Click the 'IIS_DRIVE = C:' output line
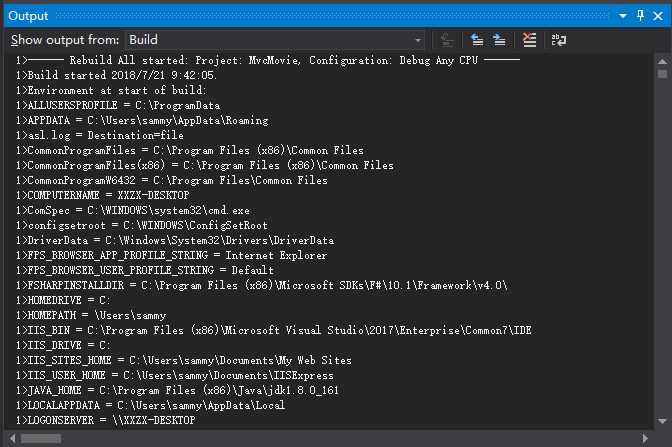The height and width of the screenshot is (447, 672). click(x=63, y=345)
